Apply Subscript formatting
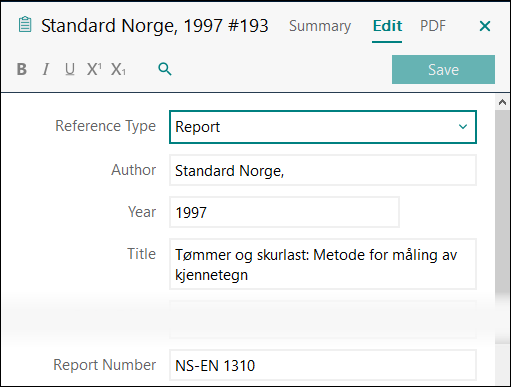Viewport: 511px width, 387px height. 118,69
